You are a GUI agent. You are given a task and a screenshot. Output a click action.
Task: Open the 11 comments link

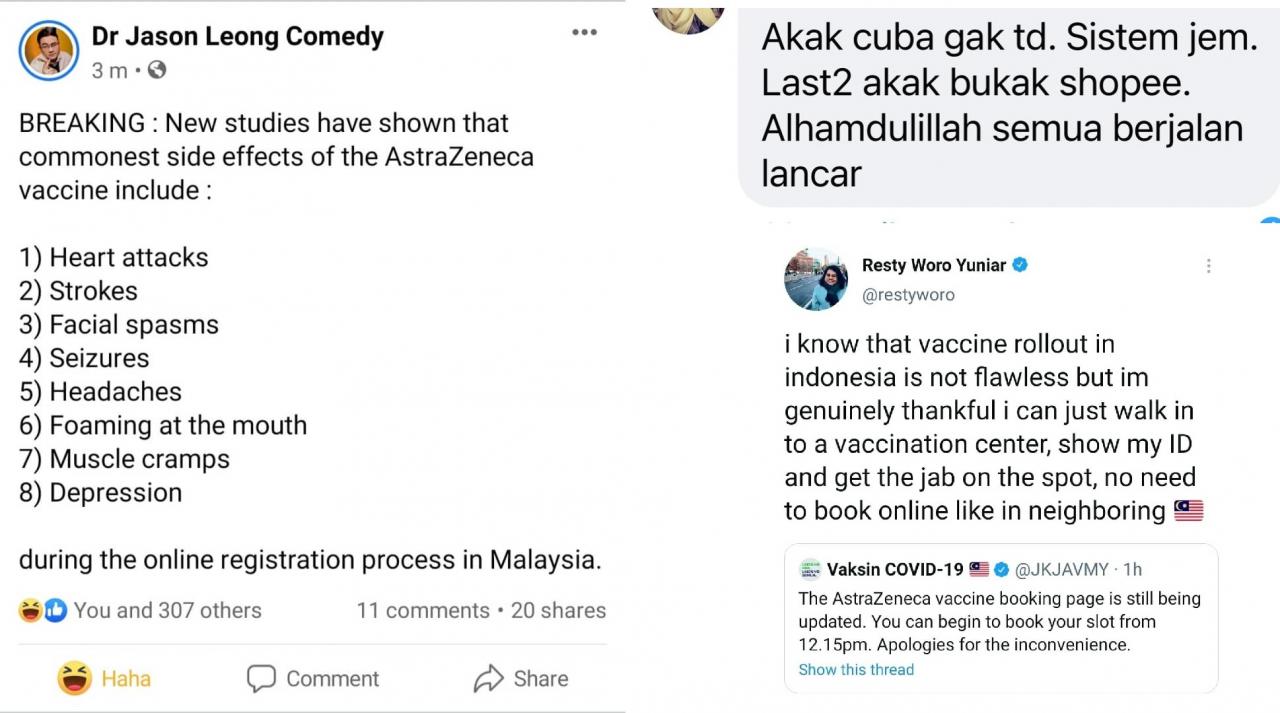point(422,610)
